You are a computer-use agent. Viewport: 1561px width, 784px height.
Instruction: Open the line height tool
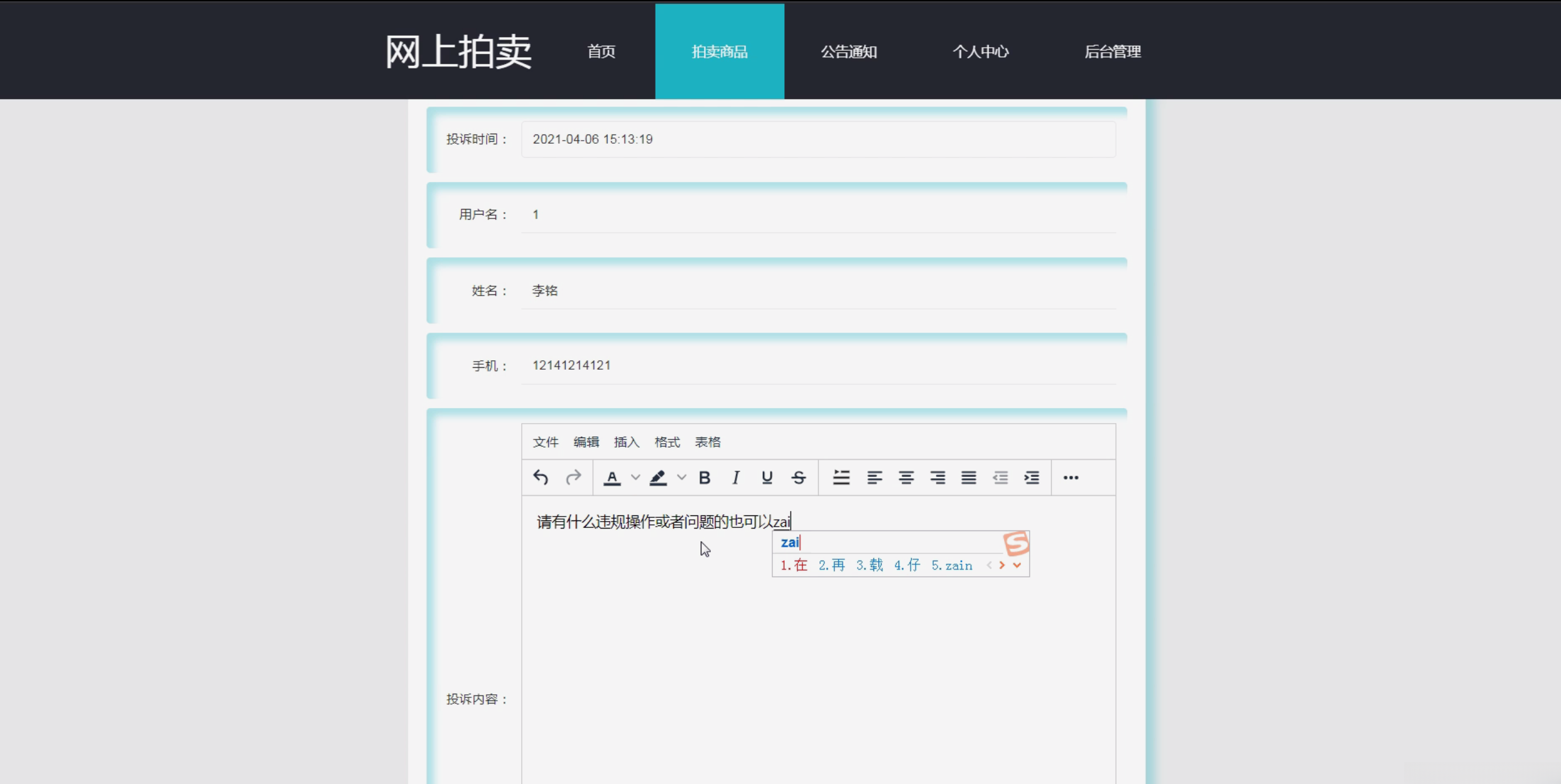click(841, 478)
